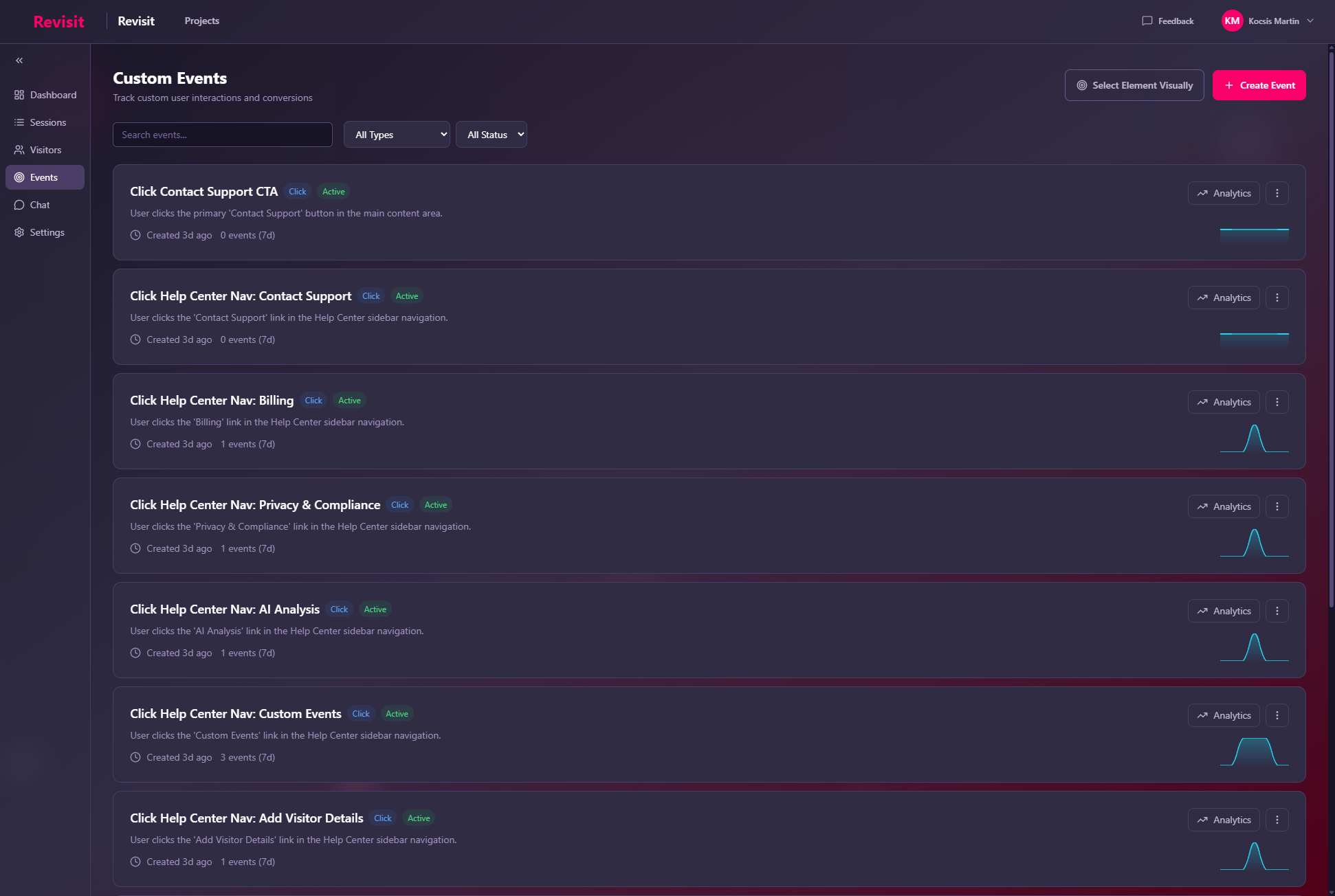The image size is (1335, 896).
Task: Expand the Kocsis Martin account menu
Action: pos(1268,21)
